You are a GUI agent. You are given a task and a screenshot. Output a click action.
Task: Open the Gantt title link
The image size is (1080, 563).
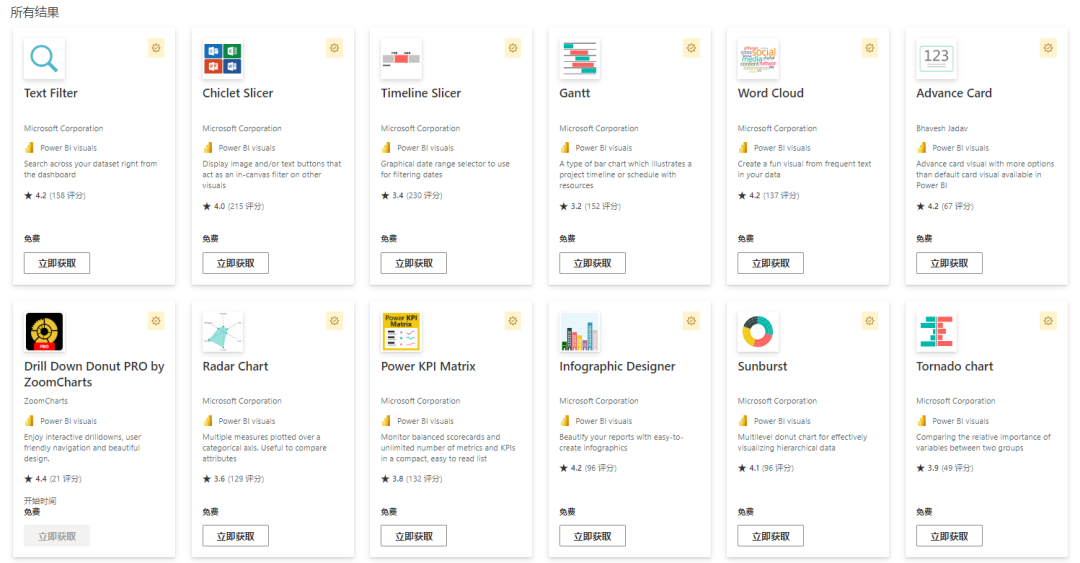click(x=574, y=93)
